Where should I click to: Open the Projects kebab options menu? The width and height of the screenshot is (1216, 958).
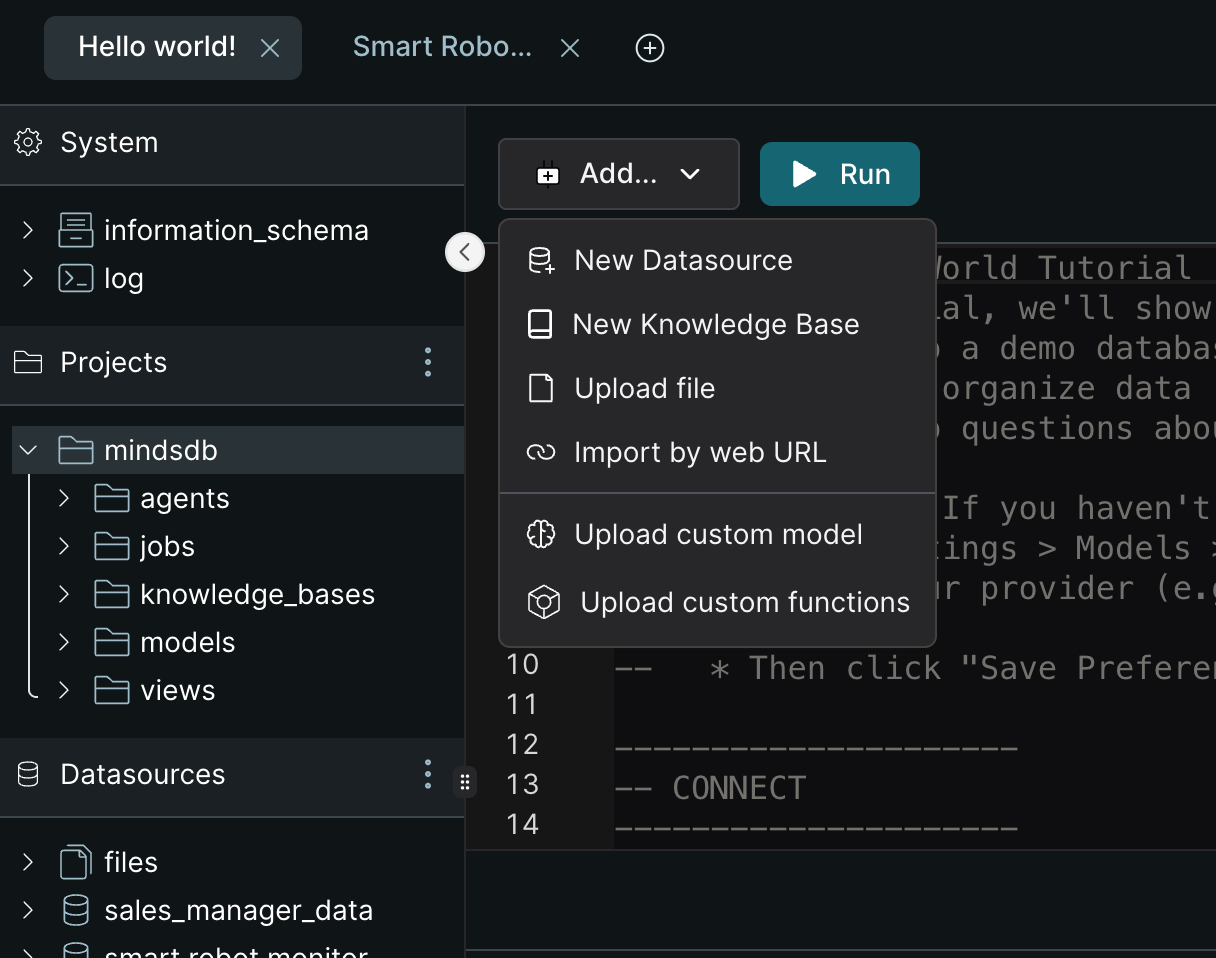click(427, 362)
